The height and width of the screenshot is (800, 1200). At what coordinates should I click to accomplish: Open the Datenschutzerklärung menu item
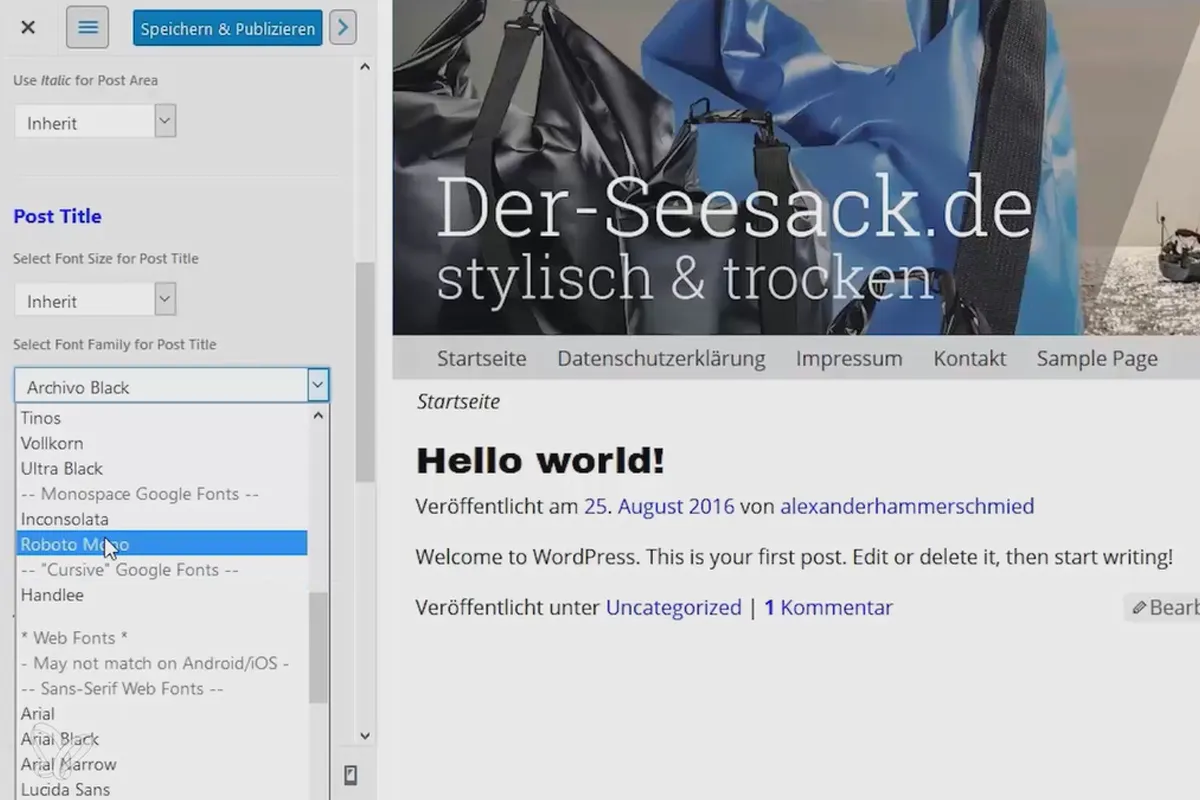point(661,358)
